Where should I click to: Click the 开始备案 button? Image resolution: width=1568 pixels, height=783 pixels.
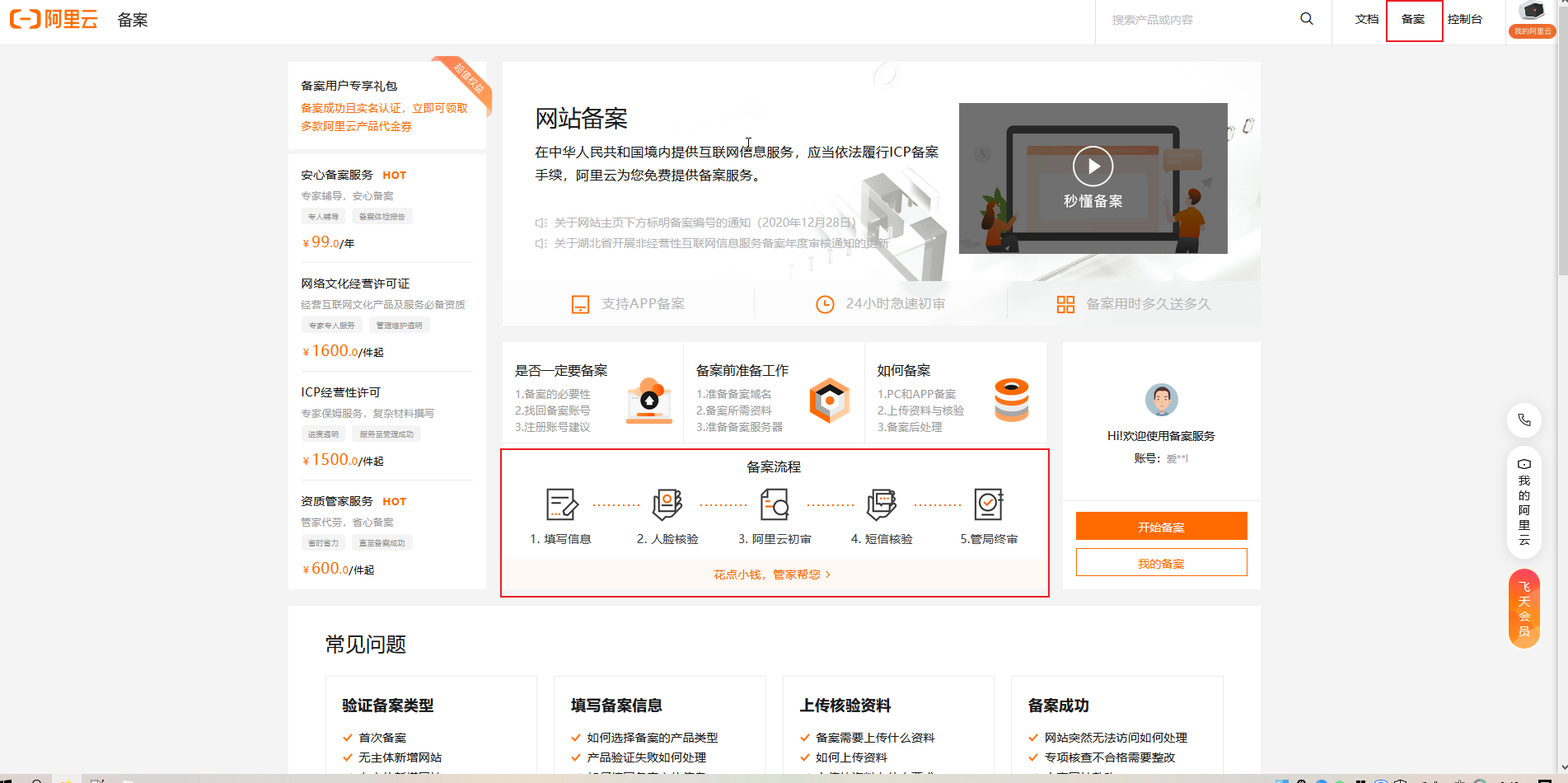[1162, 527]
